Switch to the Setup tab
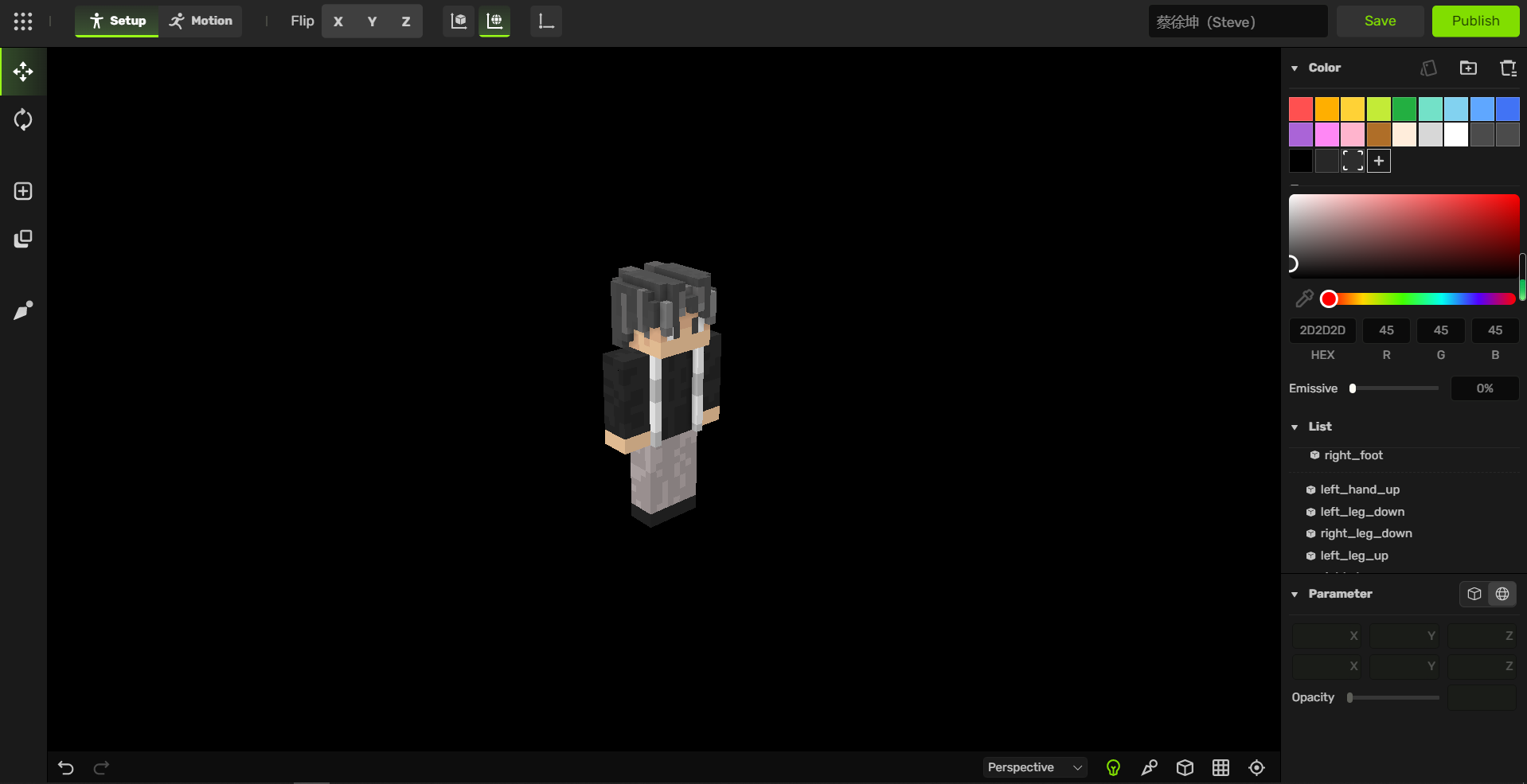1527x784 pixels. [117, 21]
